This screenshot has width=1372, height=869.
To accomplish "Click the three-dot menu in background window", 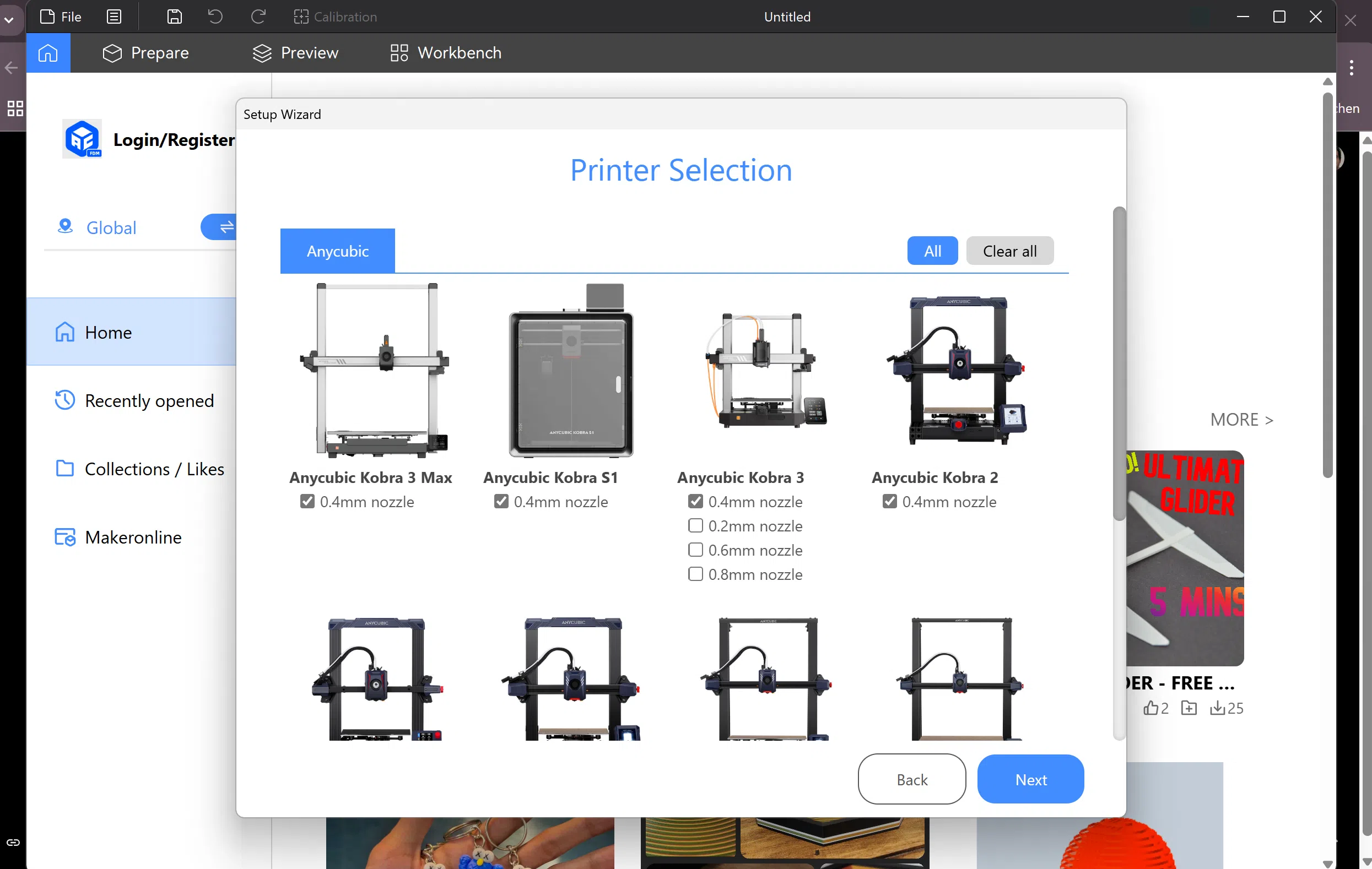I will (x=1352, y=68).
